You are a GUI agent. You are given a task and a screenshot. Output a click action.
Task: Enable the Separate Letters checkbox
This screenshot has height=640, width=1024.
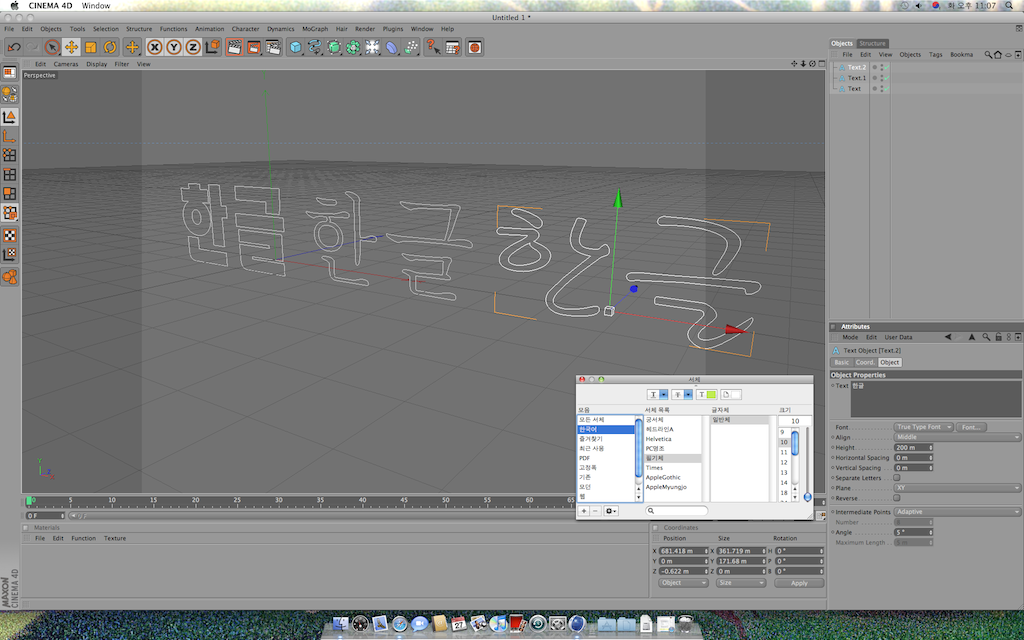point(896,478)
